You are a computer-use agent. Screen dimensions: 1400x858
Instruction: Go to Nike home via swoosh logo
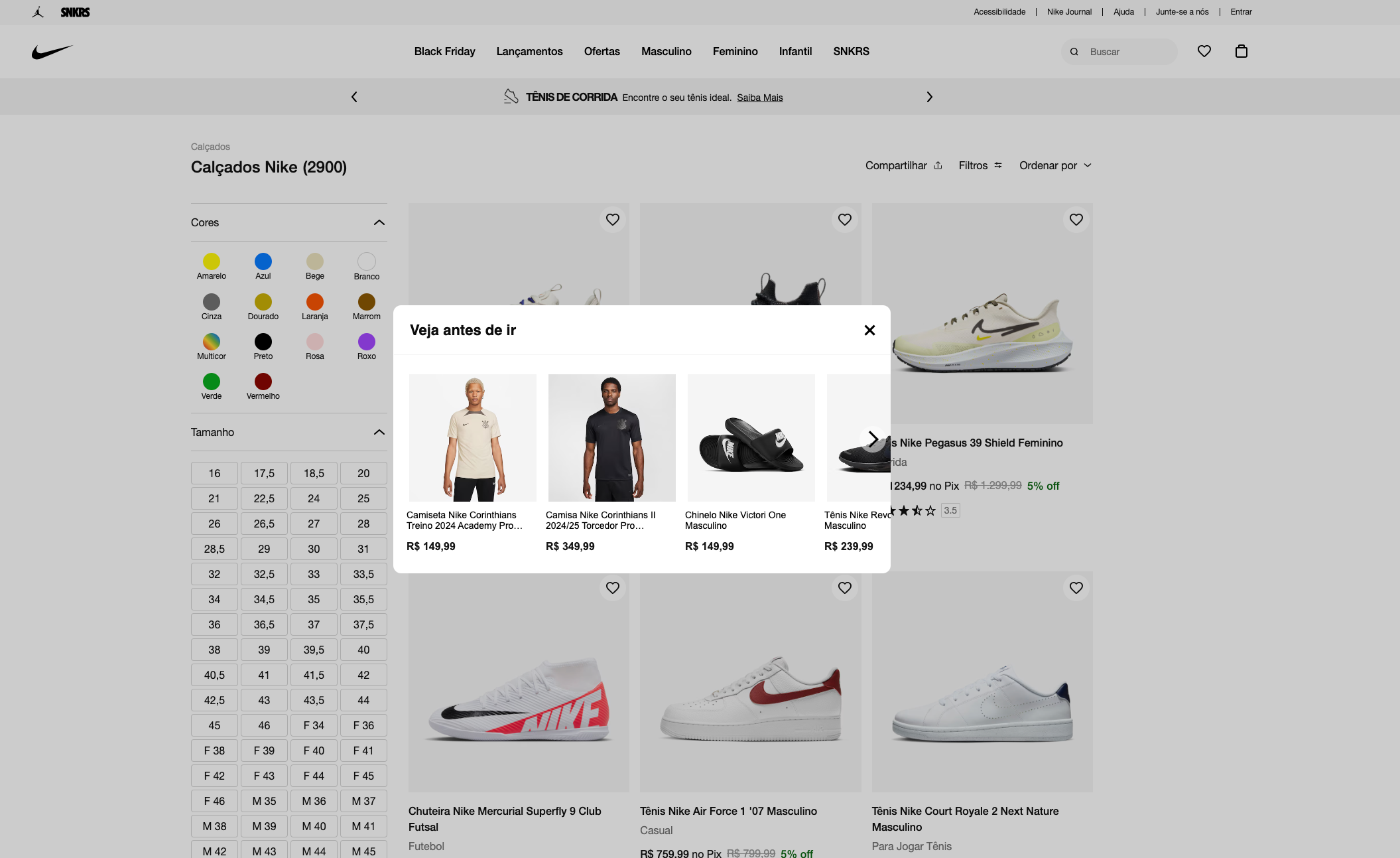[52, 52]
